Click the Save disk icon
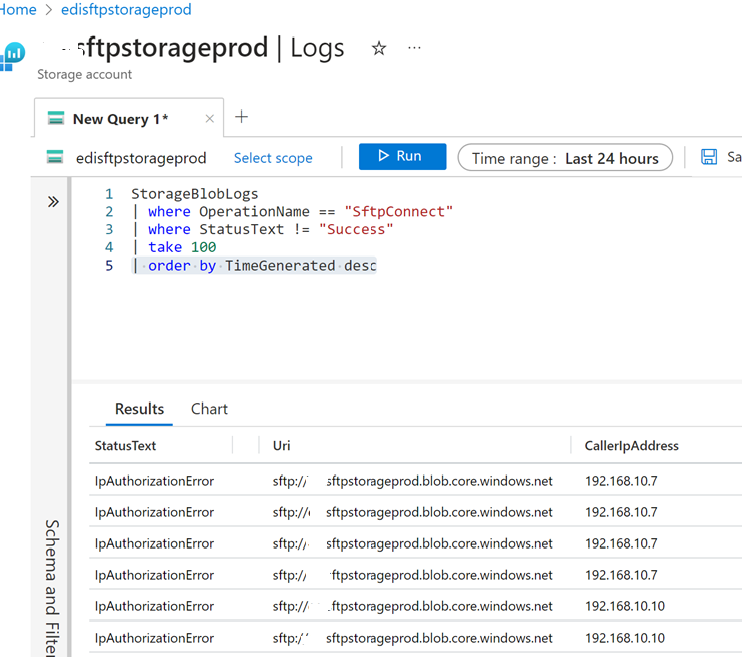This screenshot has width=742, height=657. click(x=708, y=157)
